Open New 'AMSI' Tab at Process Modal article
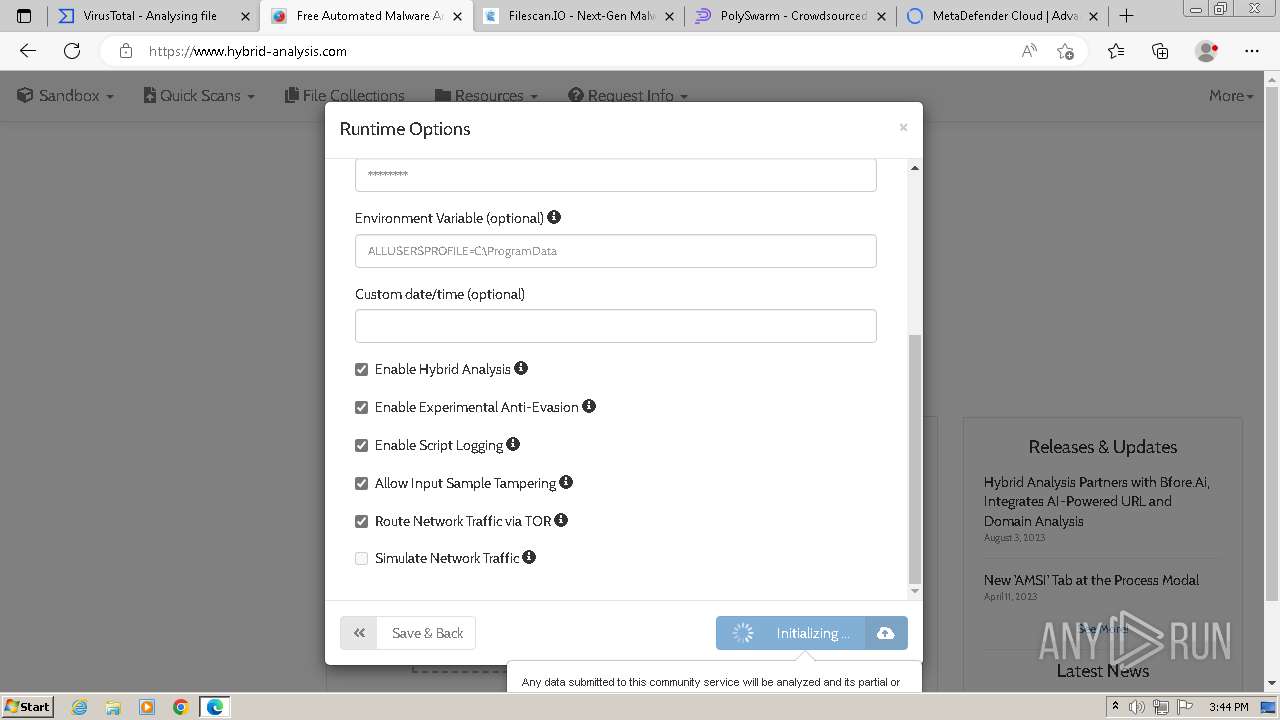 click(1091, 580)
